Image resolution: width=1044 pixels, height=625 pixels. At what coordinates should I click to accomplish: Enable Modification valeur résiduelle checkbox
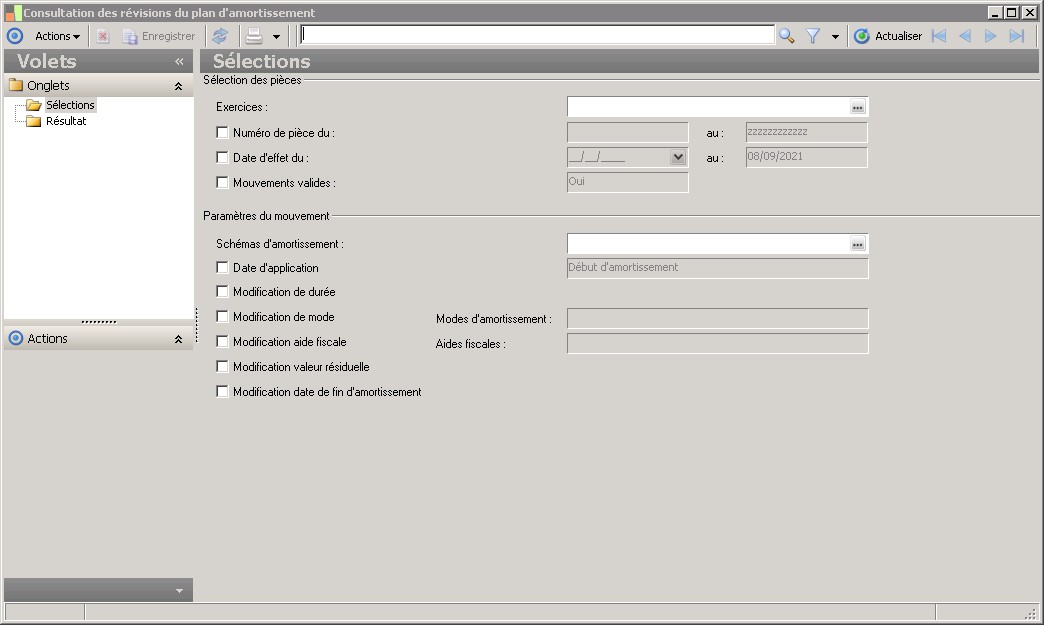tap(222, 367)
